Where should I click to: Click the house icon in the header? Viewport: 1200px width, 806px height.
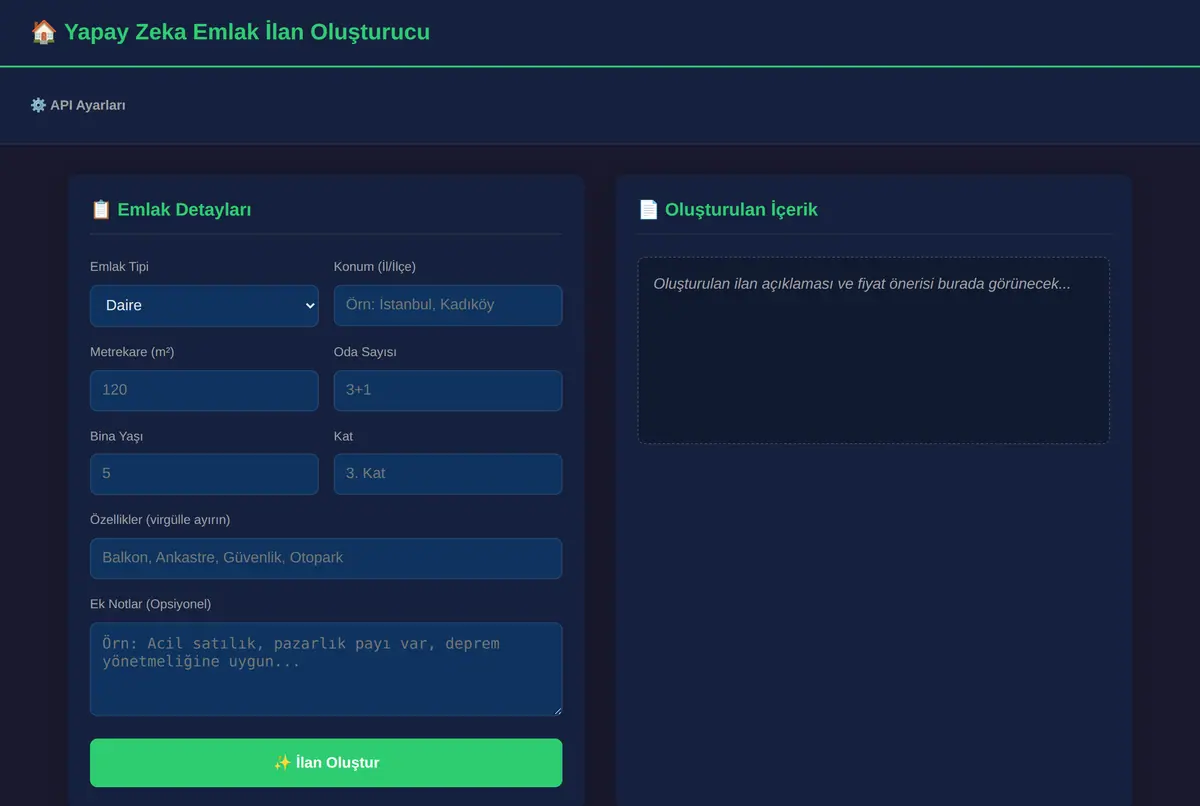click(43, 32)
